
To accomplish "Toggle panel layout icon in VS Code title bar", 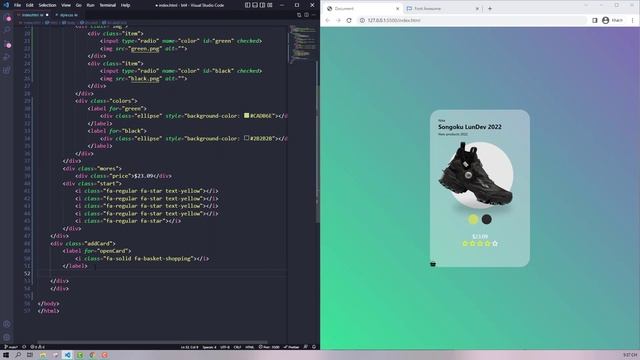I will (255, 5).
